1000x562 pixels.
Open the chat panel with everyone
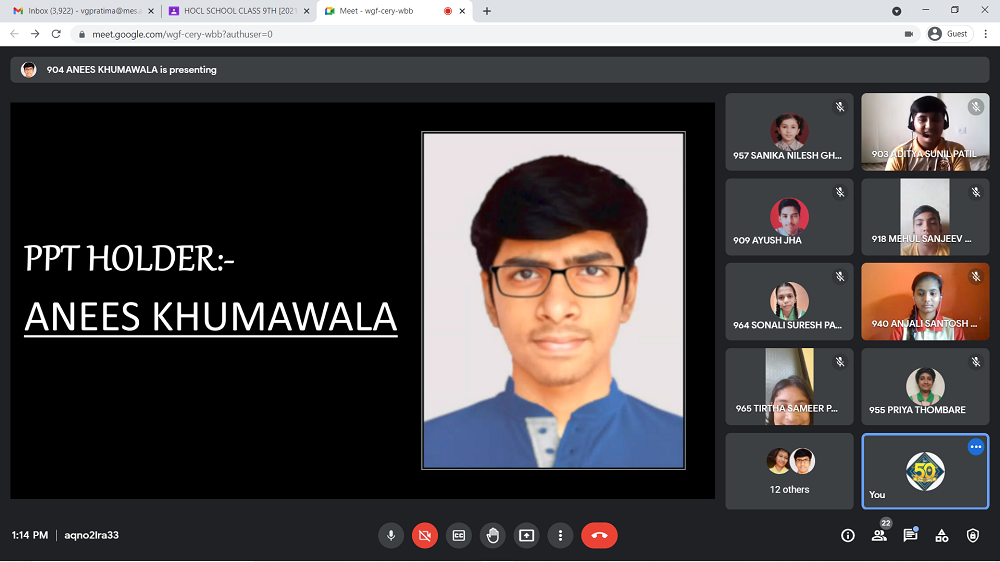pyautogui.click(x=910, y=536)
